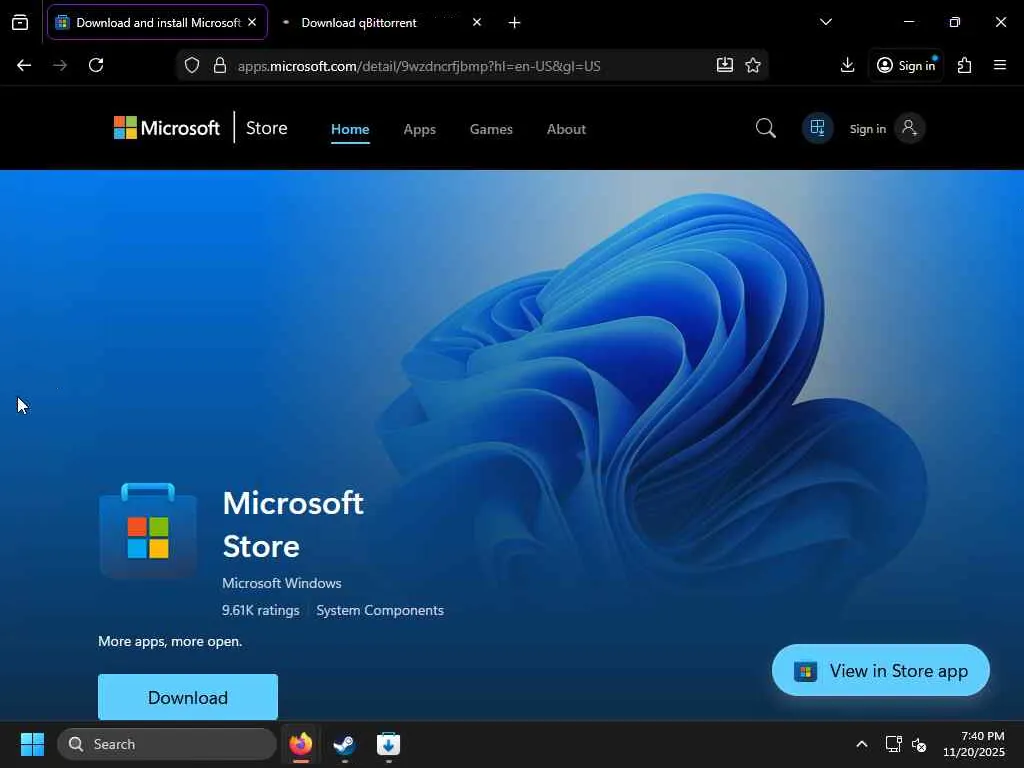1024x768 pixels.
Task: Open the System Components category link
Action: click(380, 610)
